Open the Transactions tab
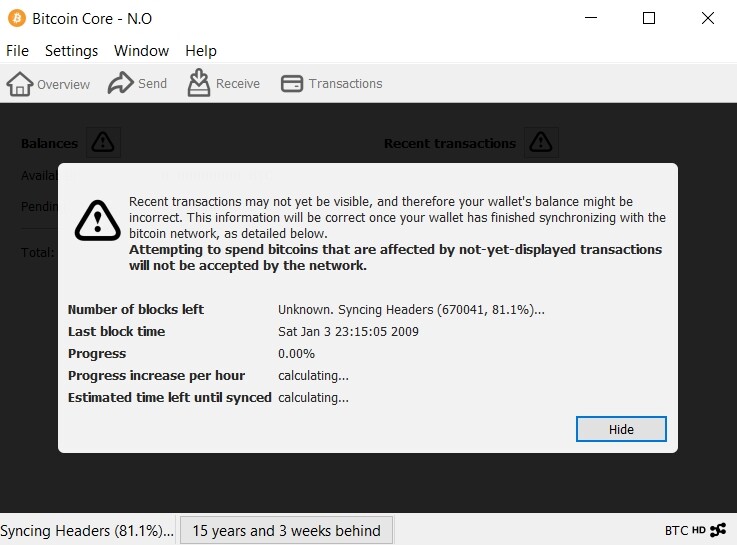This screenshot has width=737, height=545. pos(332,84)
